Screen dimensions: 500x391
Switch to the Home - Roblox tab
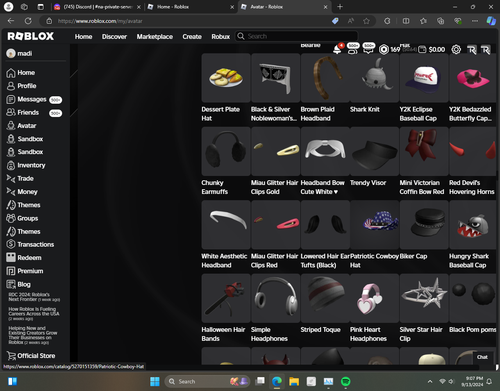pyautogui.click(x=191, y=7)
